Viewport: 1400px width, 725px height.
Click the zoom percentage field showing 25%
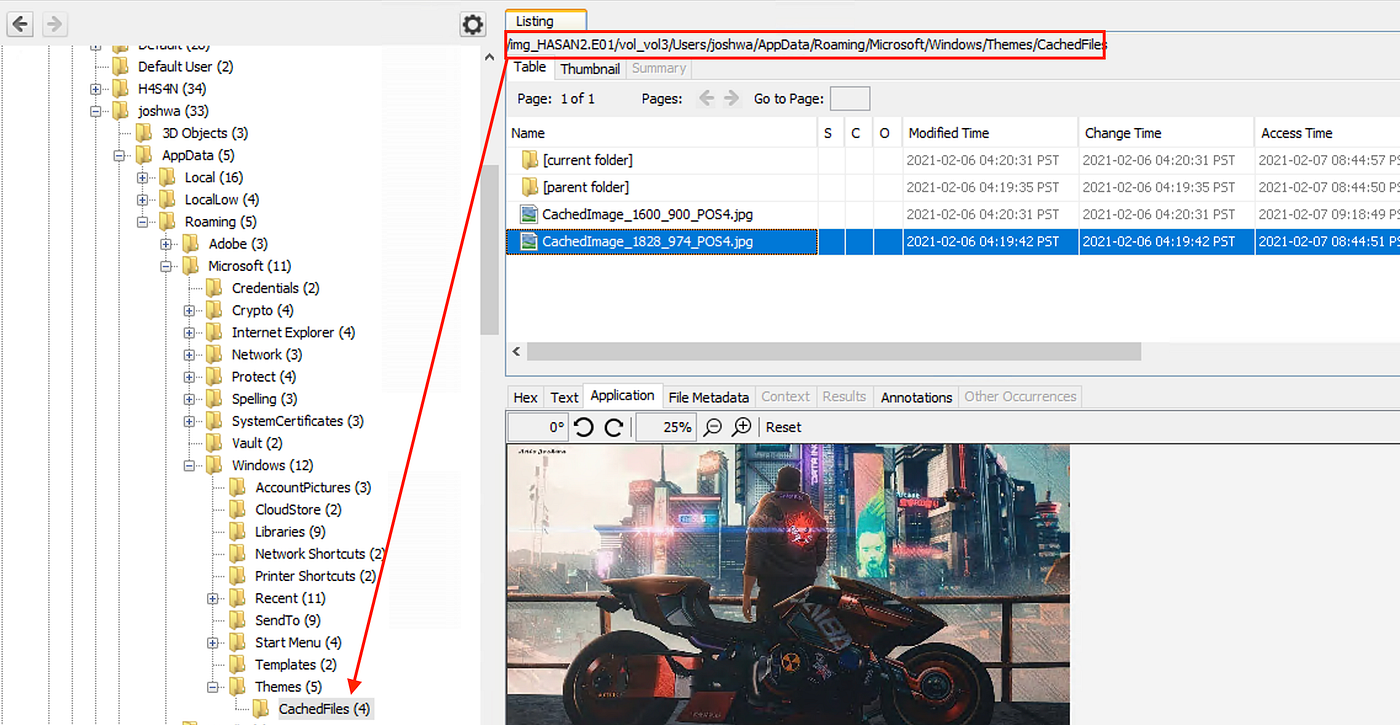pos(665,427)
